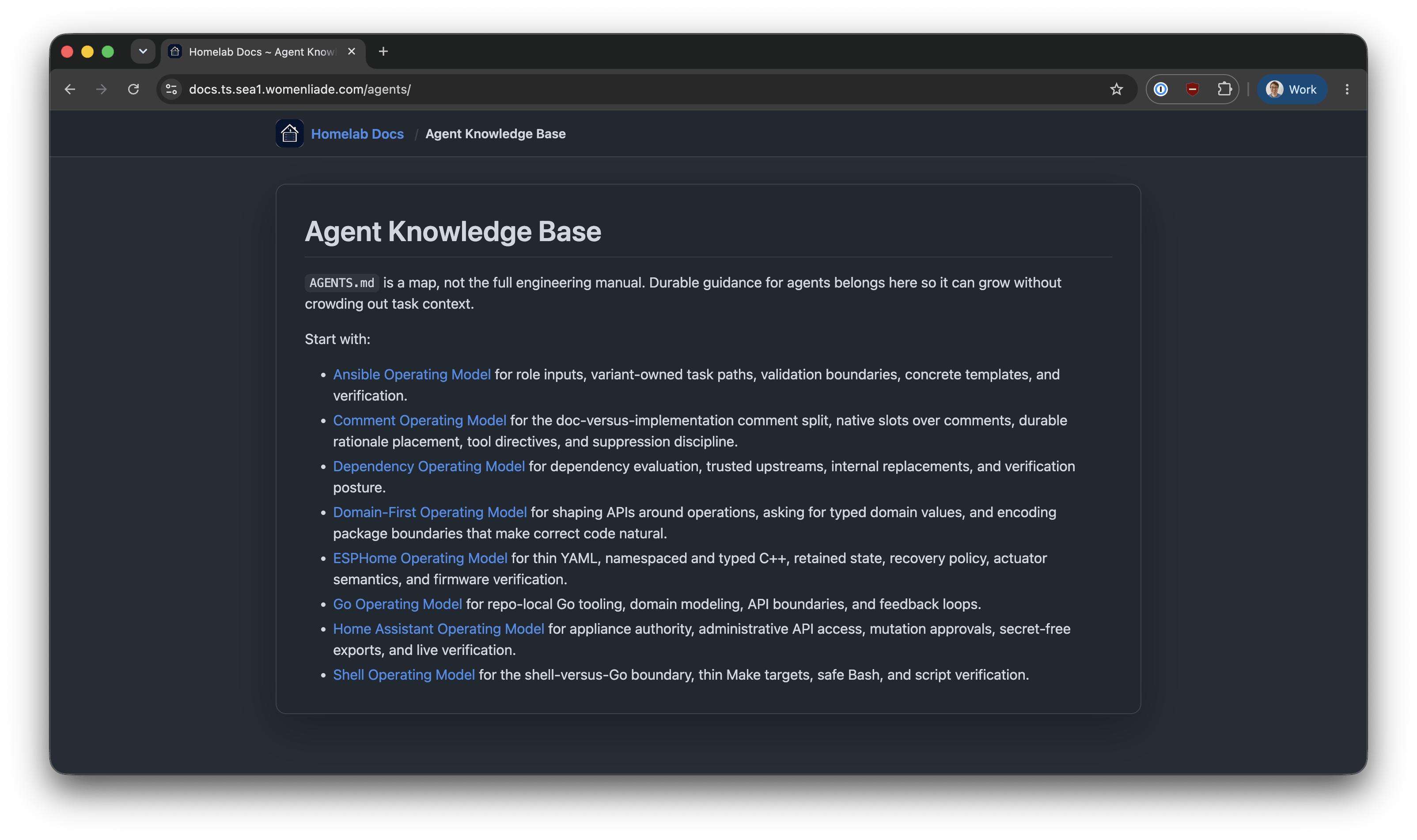
Task: Click the browser back arrow
Action: pos(70,90)
